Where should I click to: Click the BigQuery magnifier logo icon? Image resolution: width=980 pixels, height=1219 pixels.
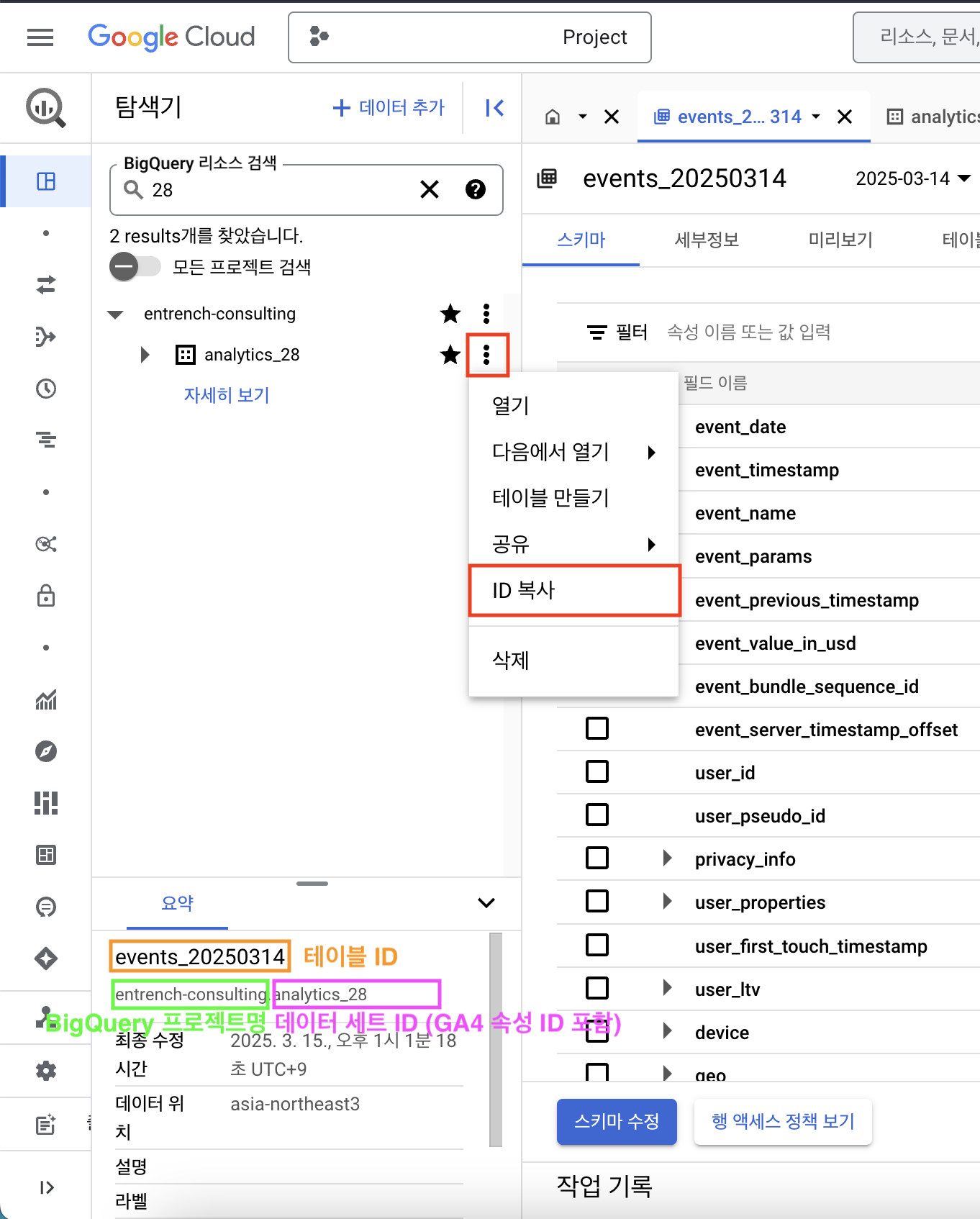coord(46,108)
